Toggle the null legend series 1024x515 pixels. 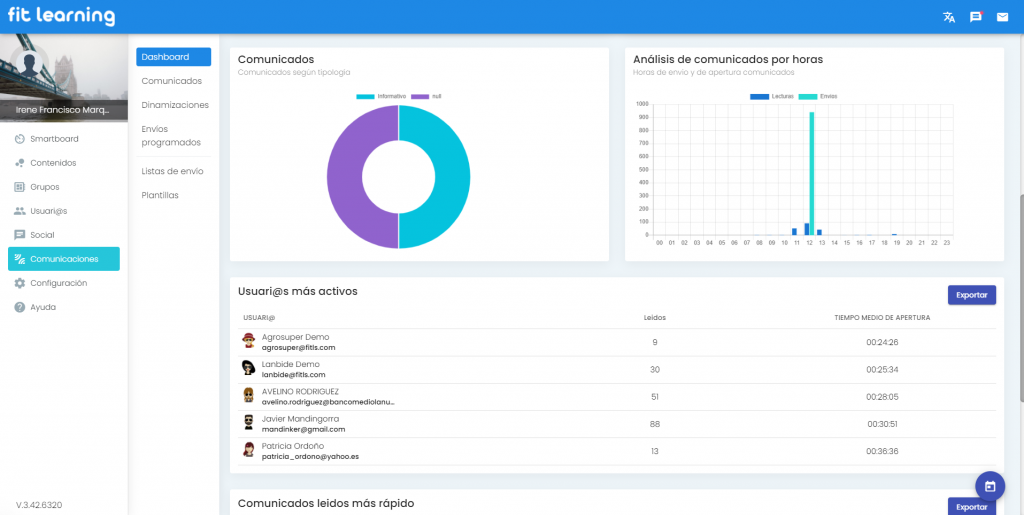click(428, 96)
